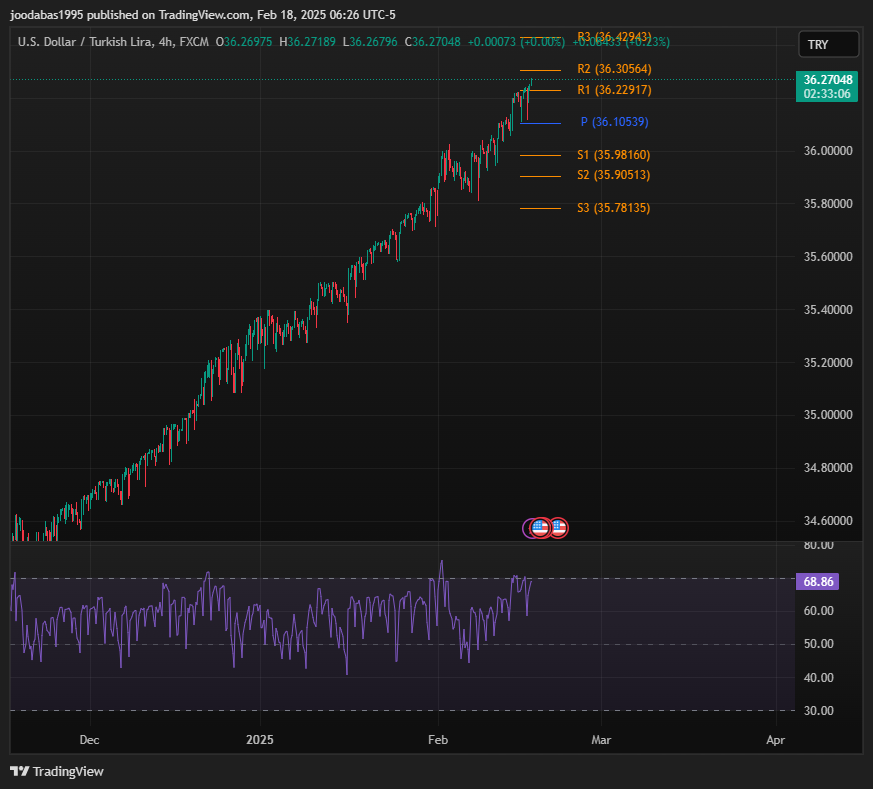This screenshot has height=789, width=873.
Task: Click the TradingView text at the bottom
Action: pyautogui.click(x=68, y=771)
